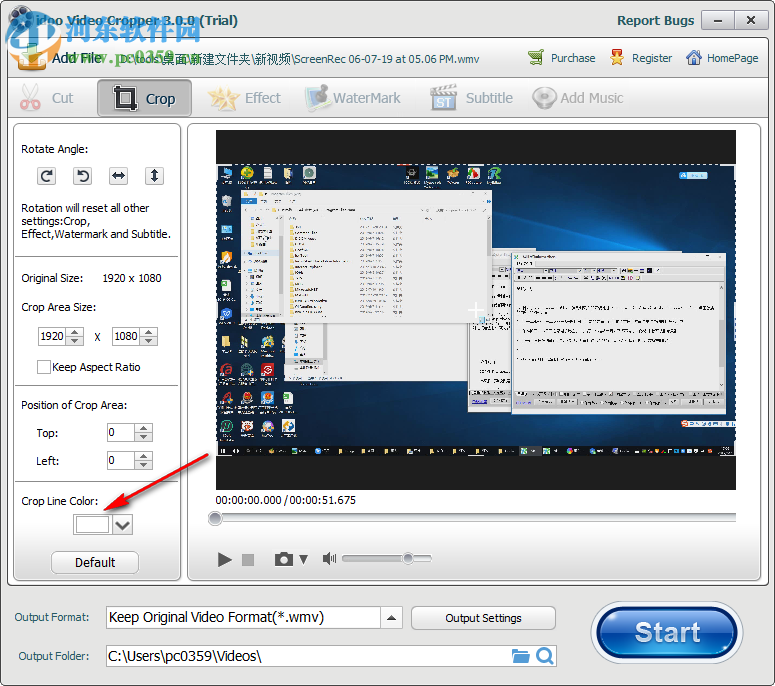Expand the Output Format dropdown

[x=391, y=618]
